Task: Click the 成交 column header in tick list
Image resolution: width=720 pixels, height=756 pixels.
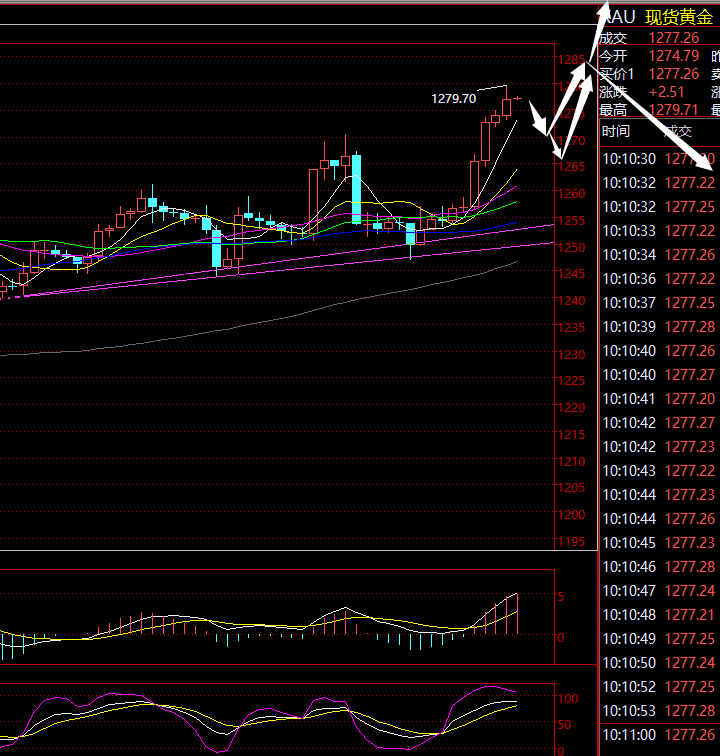Action: [678, 131]
